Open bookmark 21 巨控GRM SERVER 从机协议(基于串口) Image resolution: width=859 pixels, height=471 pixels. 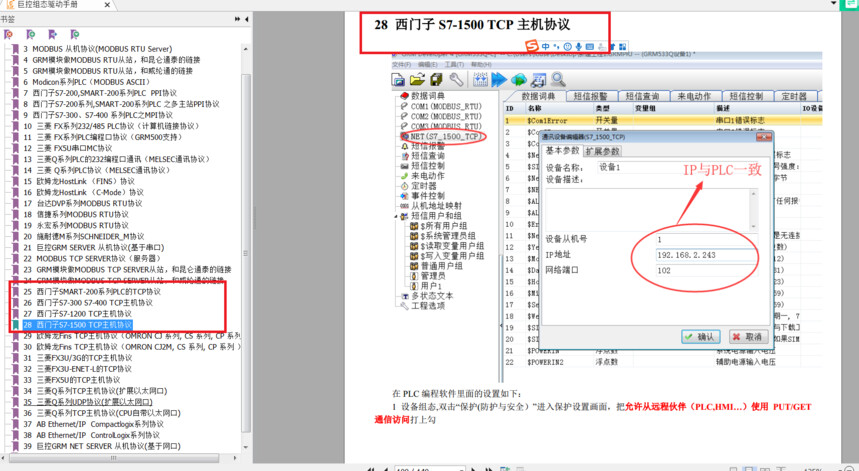(94, 247)
